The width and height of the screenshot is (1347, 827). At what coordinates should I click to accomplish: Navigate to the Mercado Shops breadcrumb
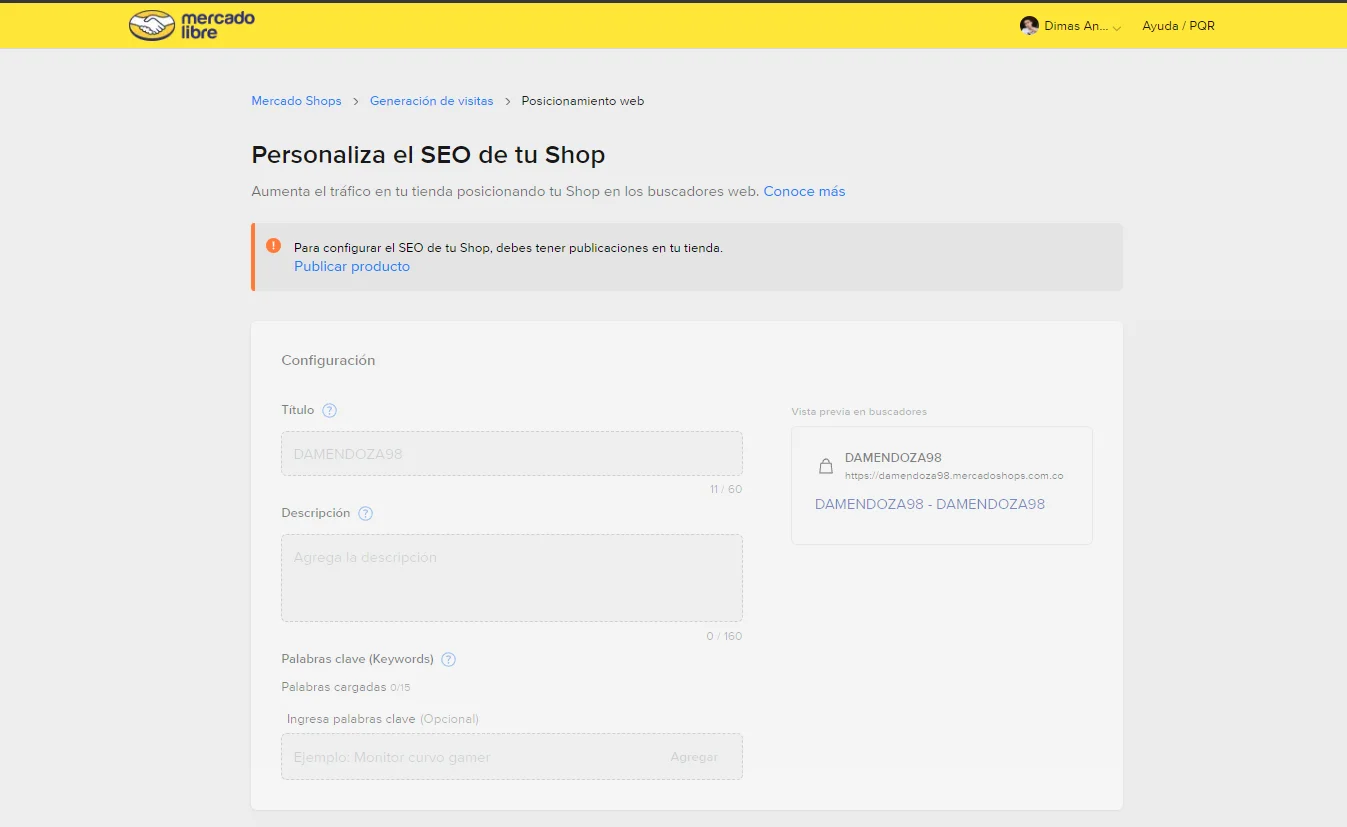[296, 100]
